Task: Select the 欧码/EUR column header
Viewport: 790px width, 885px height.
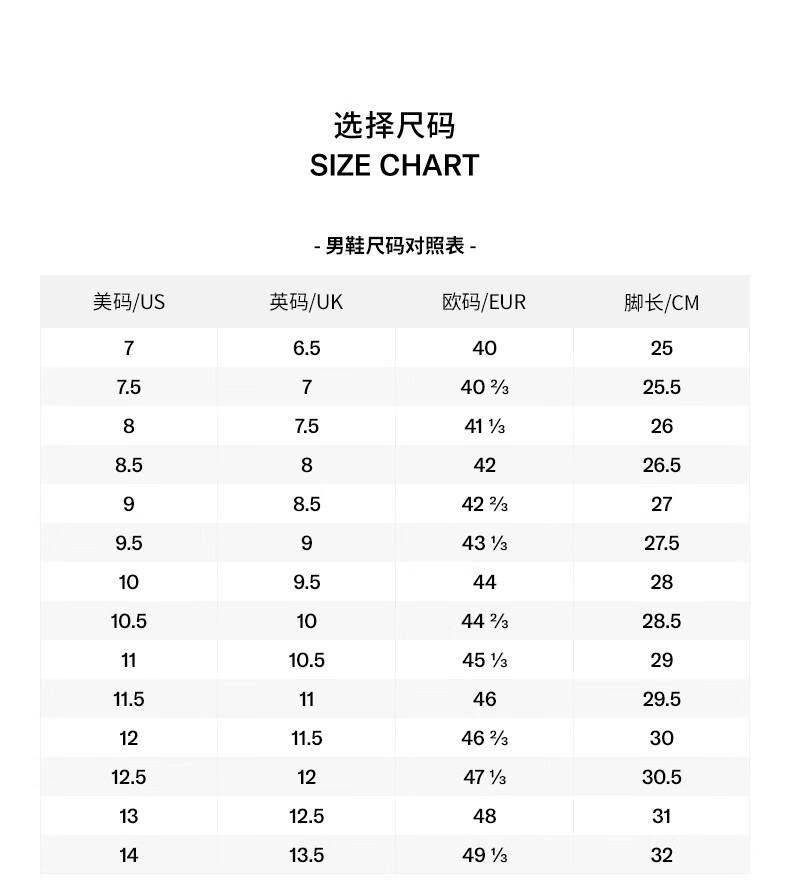Action: tap(484, 302)
